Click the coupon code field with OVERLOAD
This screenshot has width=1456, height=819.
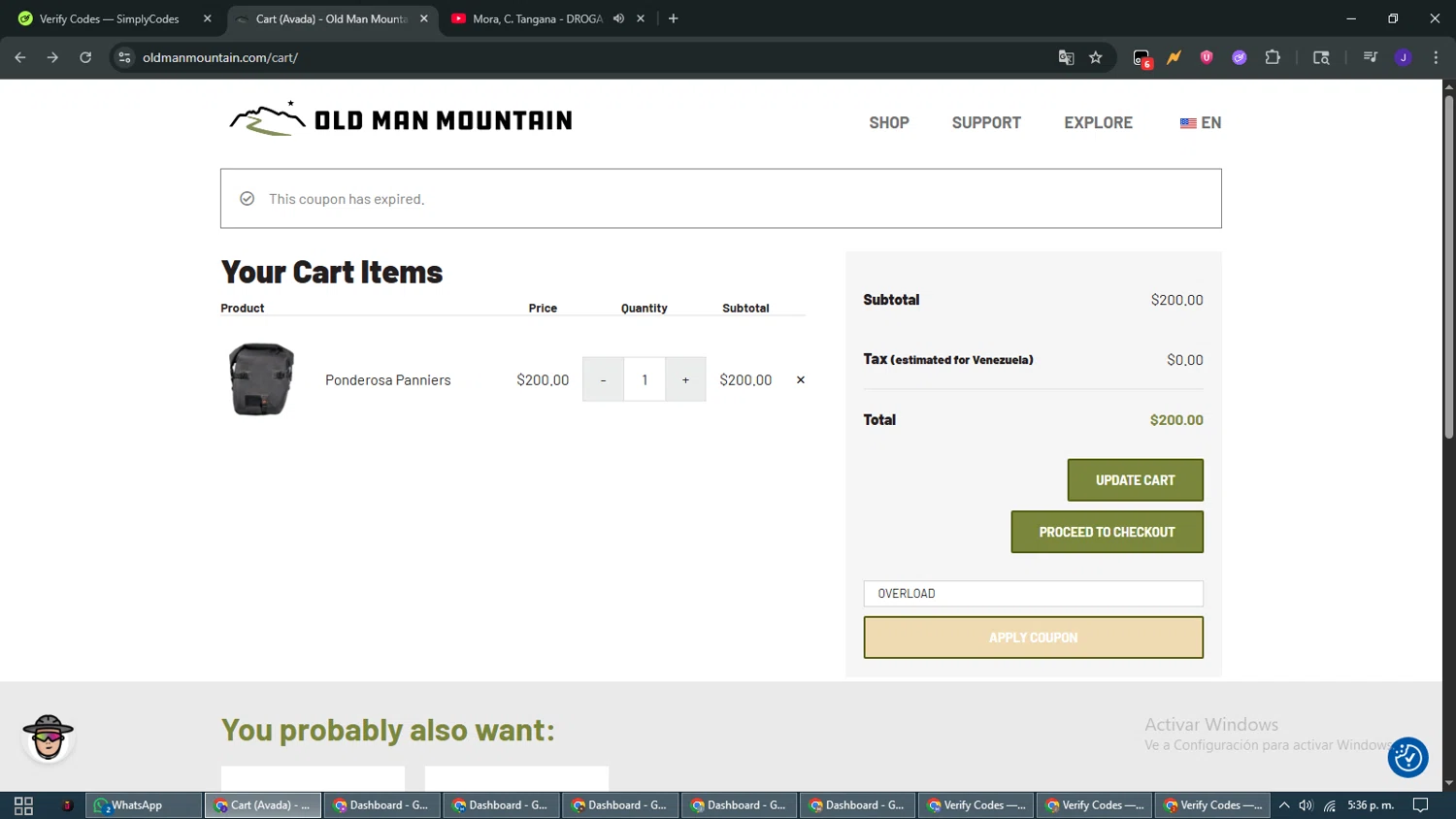(1033, 594)
